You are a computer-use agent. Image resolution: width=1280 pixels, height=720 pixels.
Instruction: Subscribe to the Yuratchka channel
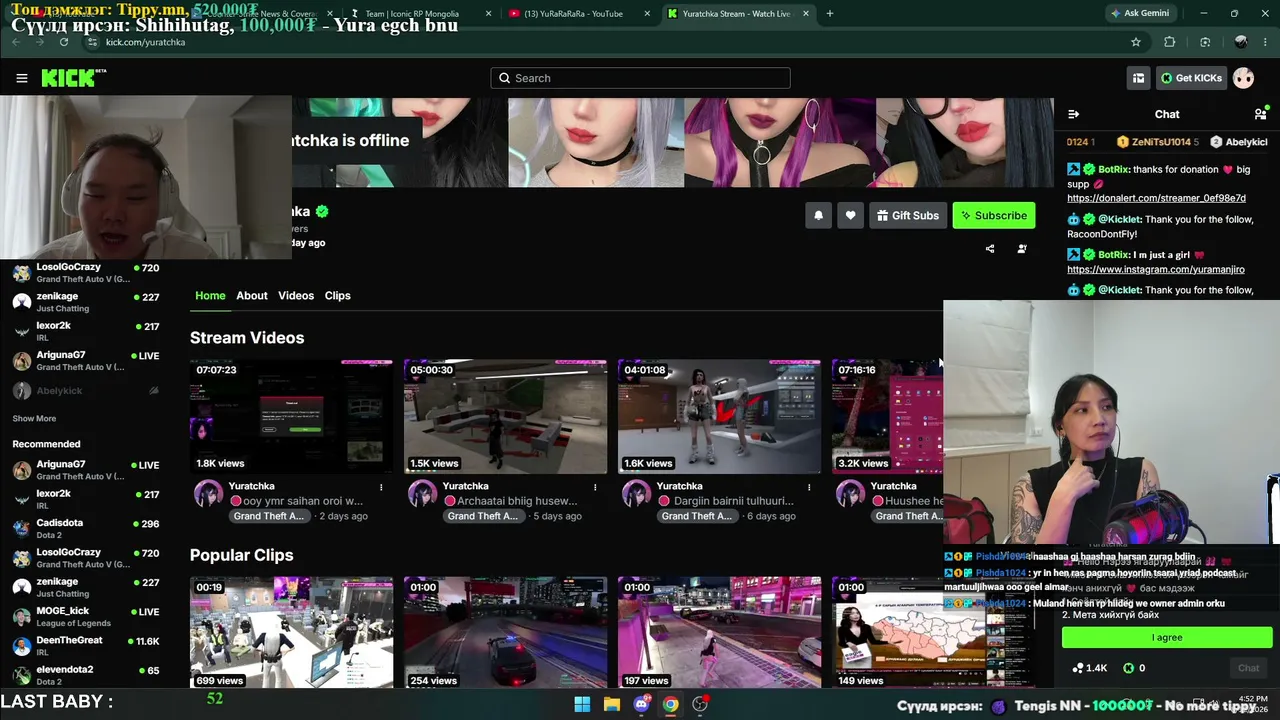[993, 215]
